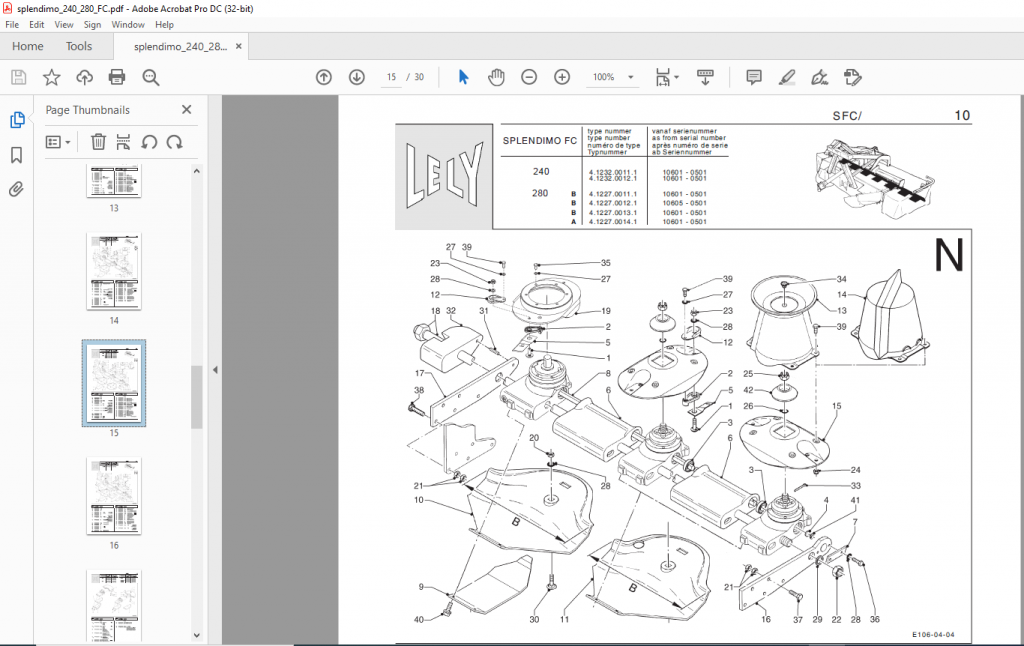Open the find text magnifier tool
The image size is (1024, 646).
pyautogui.click(x=151, y=77)
